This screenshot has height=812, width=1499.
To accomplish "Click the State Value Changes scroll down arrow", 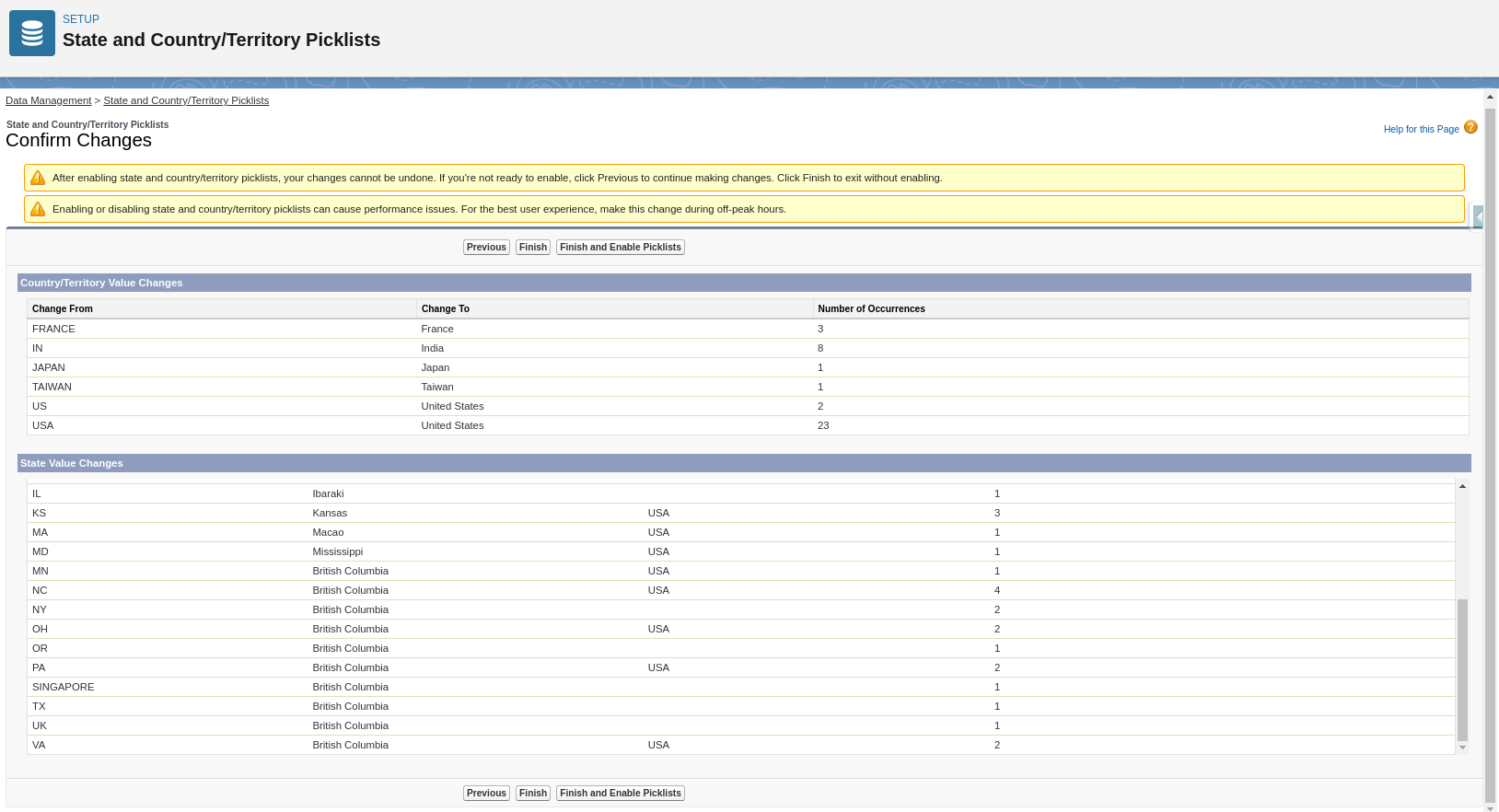I will pyautogui.click(x=1462, y=748).
